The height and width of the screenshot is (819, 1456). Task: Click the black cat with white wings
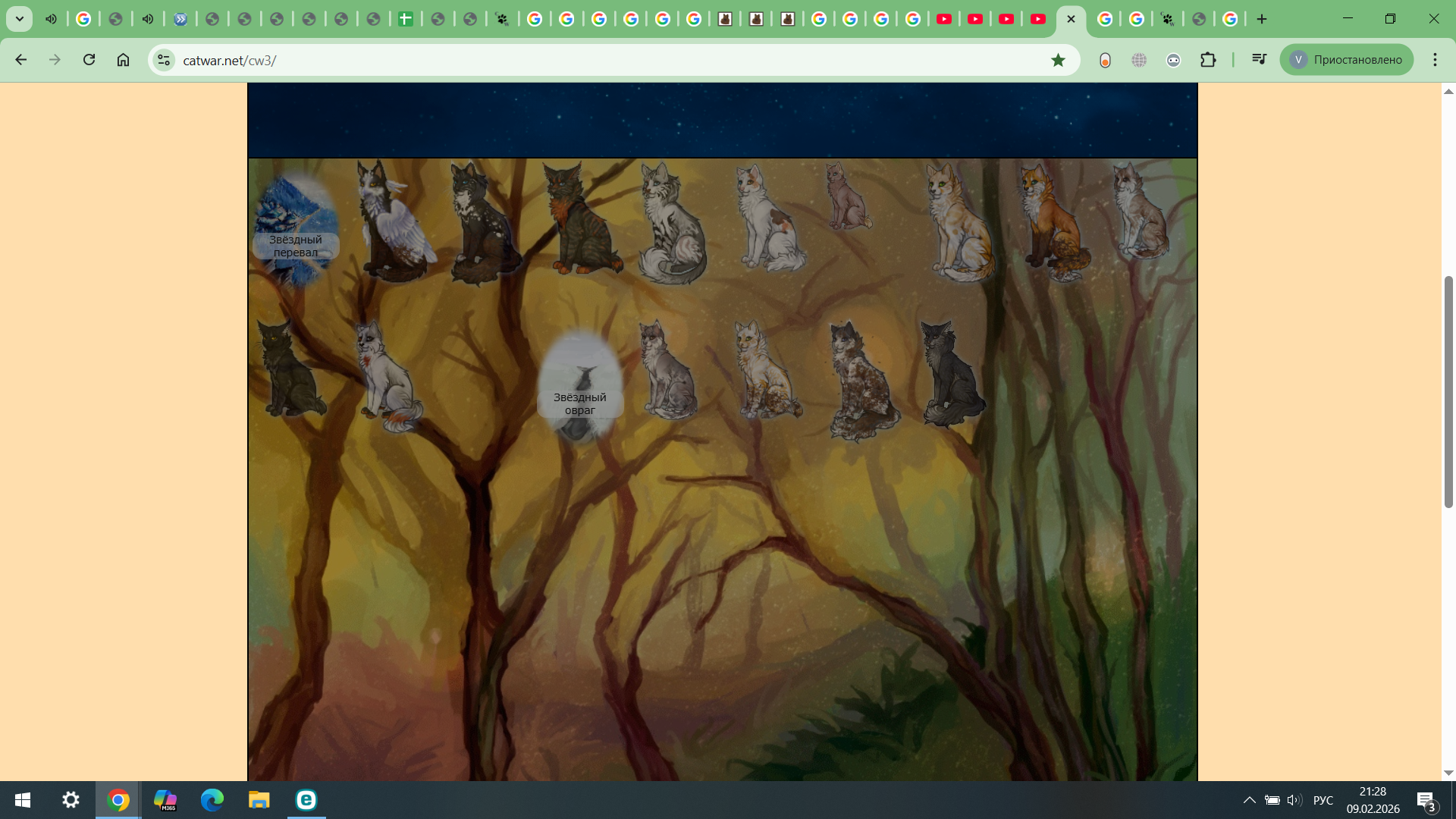click(x=393, y=224)
